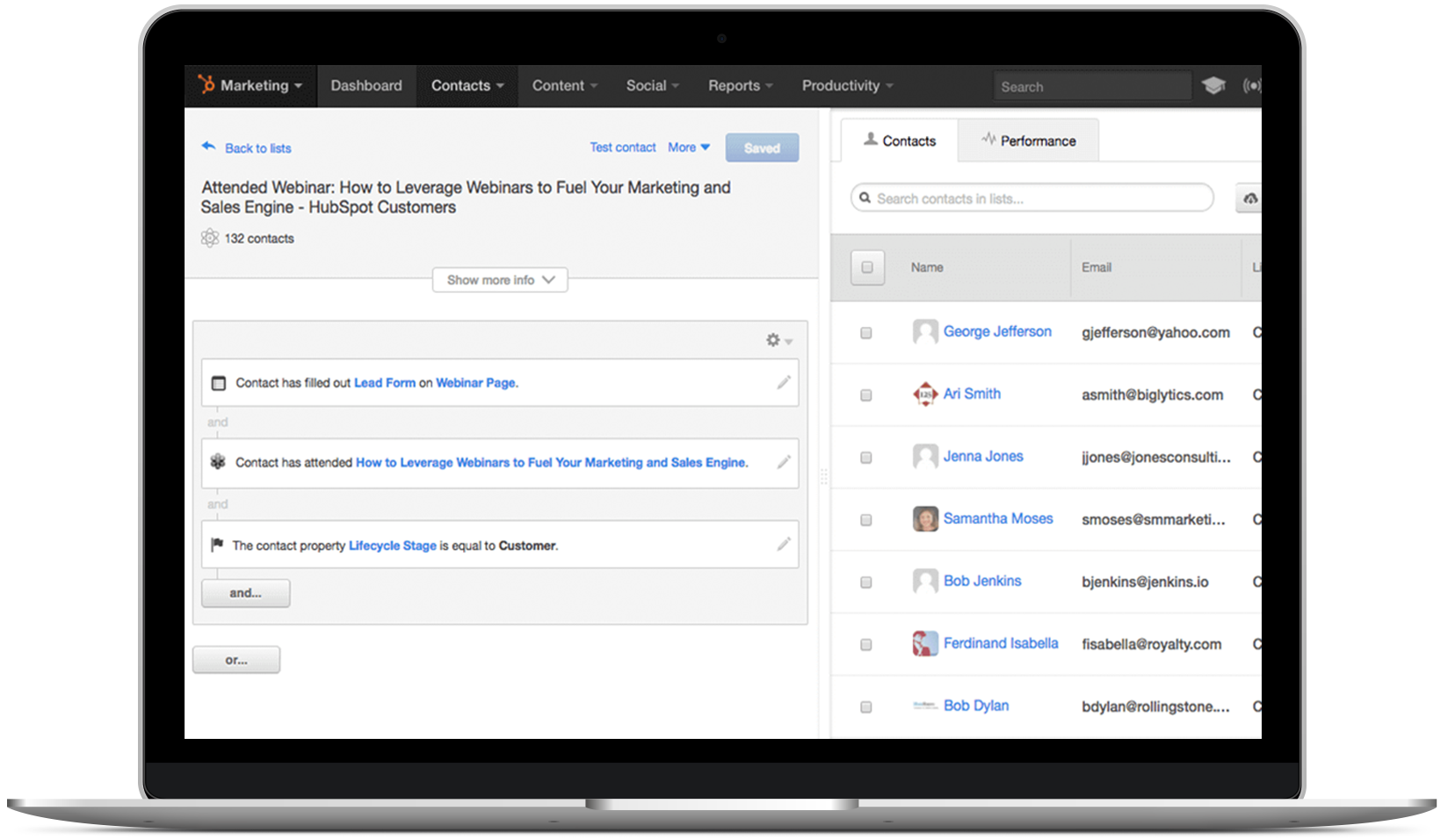Click the cloud export icon button
This screenshot has width=1448, height=840.
1249,199
